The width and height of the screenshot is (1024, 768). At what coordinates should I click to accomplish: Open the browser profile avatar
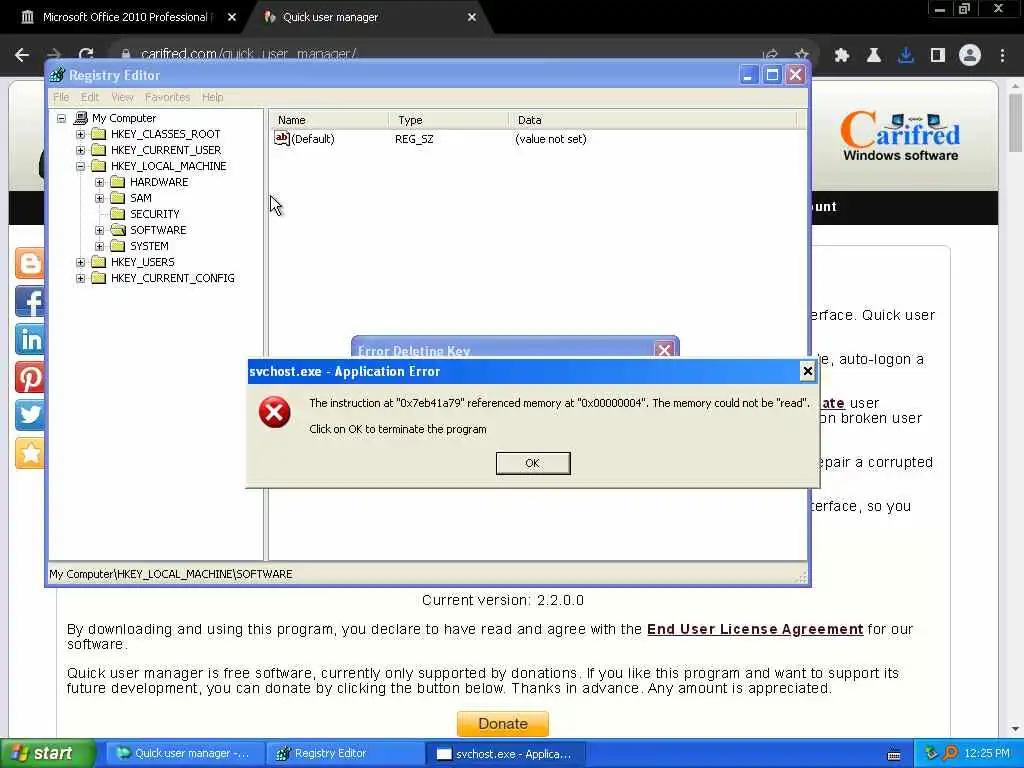pos(970,56)
